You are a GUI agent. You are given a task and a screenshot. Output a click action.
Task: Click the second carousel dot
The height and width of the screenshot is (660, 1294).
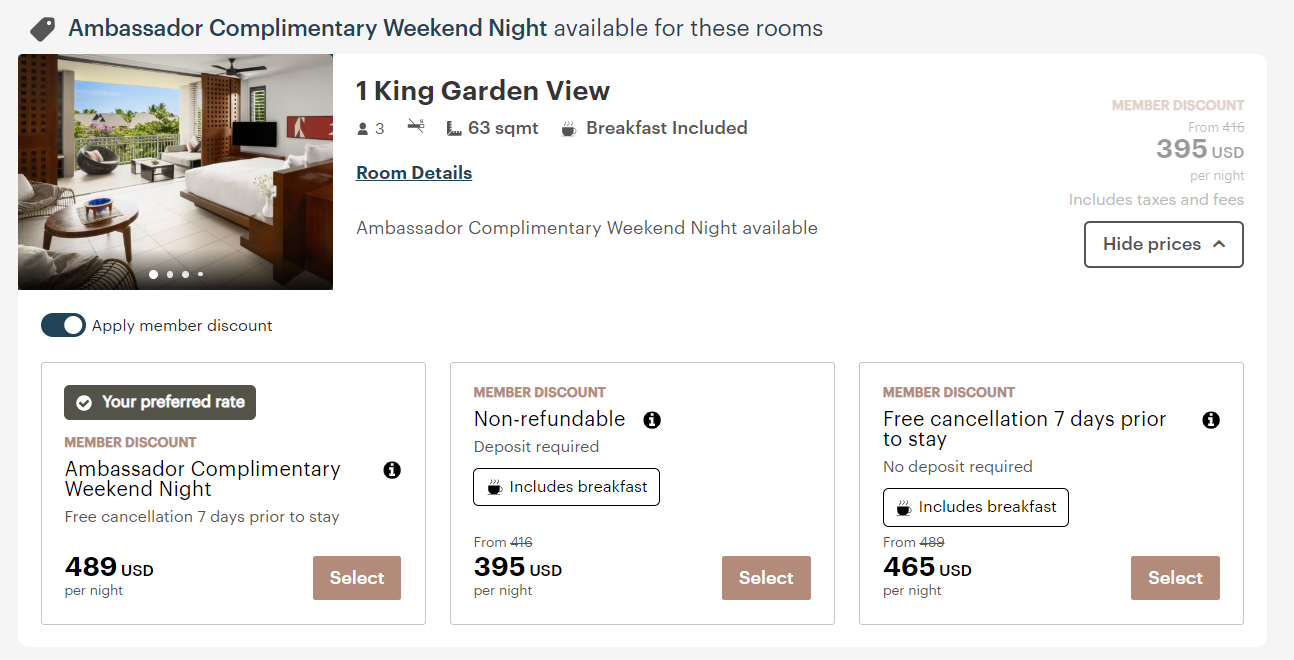169,274
